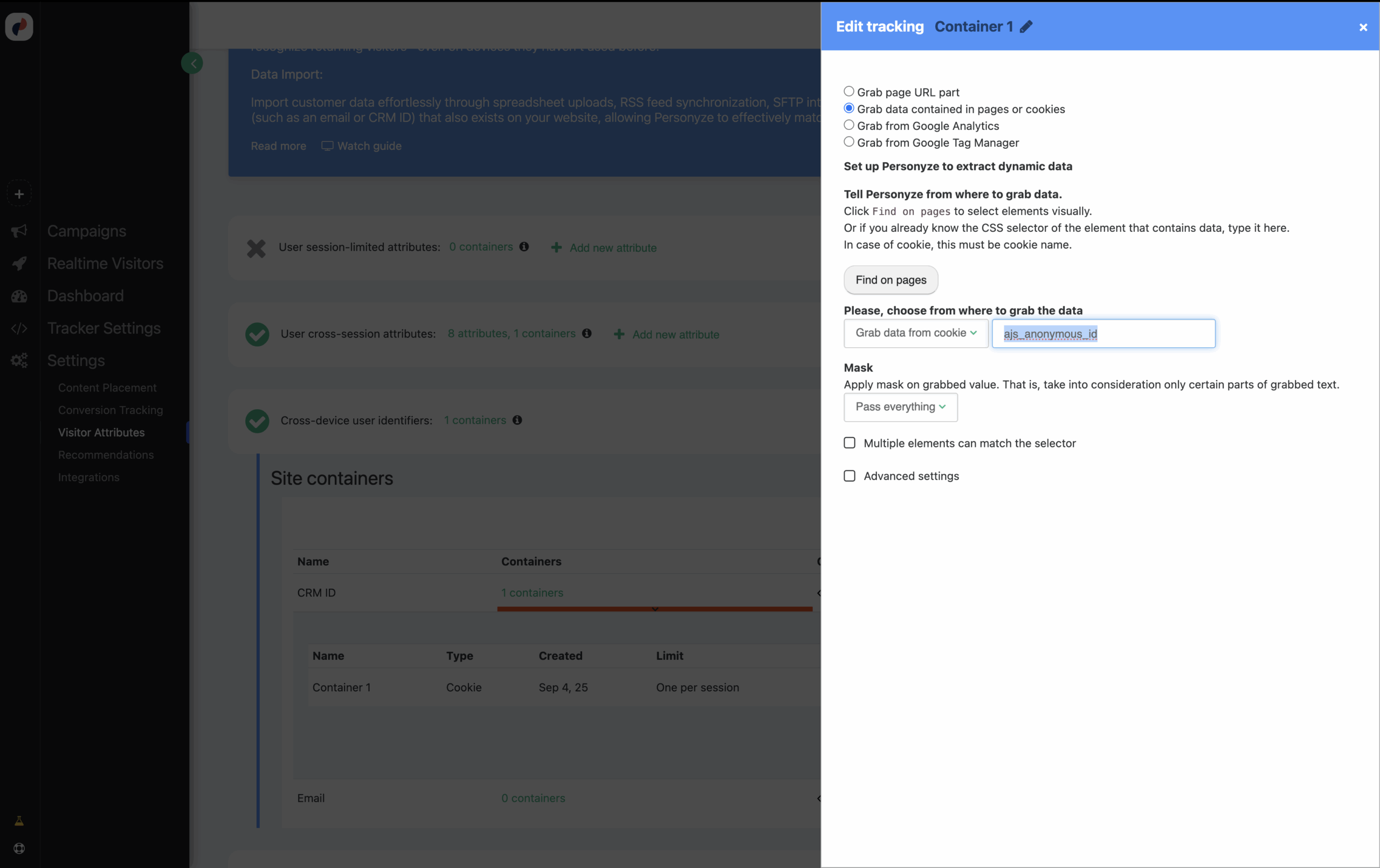Click Container 1 title in panel header
The width and height of the screenshot is (1380, 868).
click(974, 26)
